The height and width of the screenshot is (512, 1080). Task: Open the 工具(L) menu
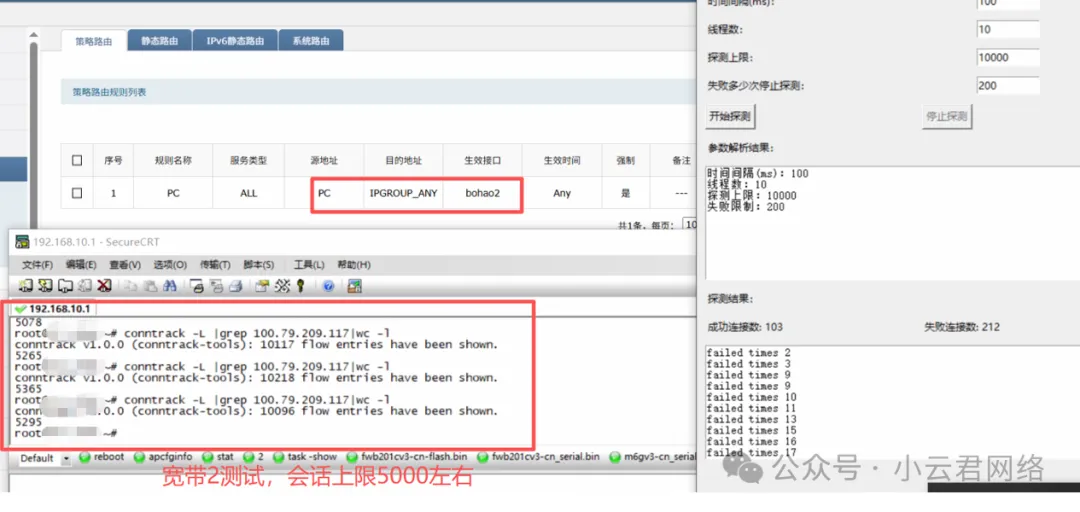coord(308,264)
